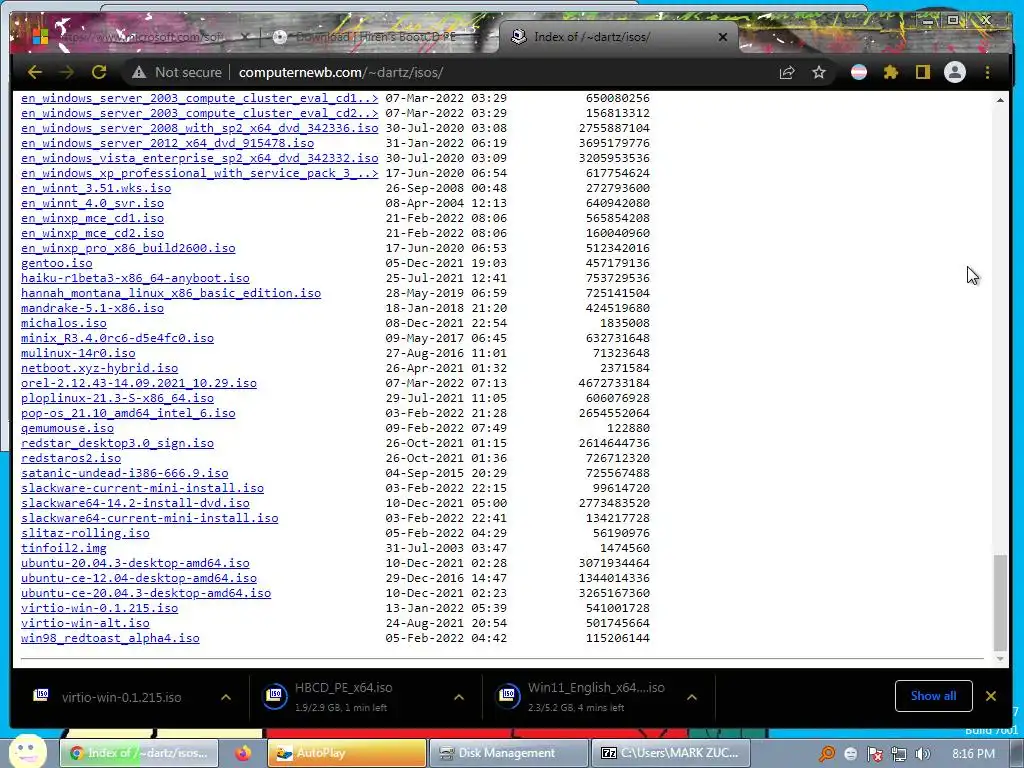Open the virtio-win-0.1.215.iso downloaded file
1024x768 pixels.
[x=121, y=697]
